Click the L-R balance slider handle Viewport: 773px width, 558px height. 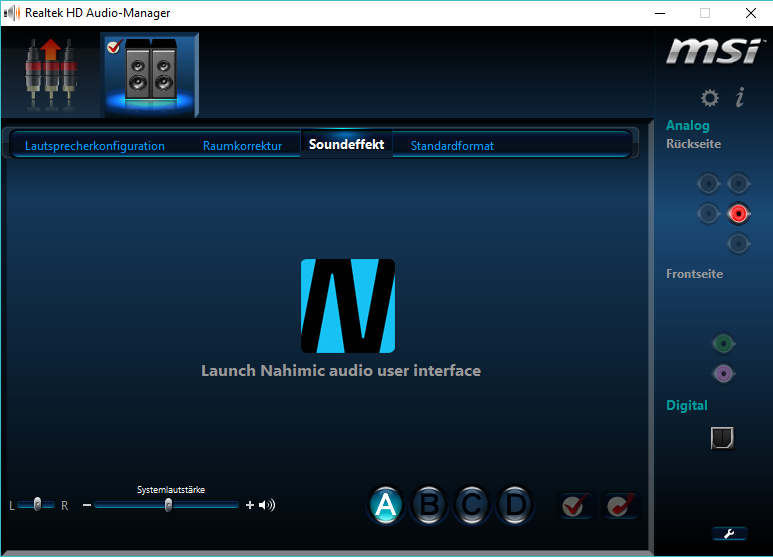click(x=37, y=504)
